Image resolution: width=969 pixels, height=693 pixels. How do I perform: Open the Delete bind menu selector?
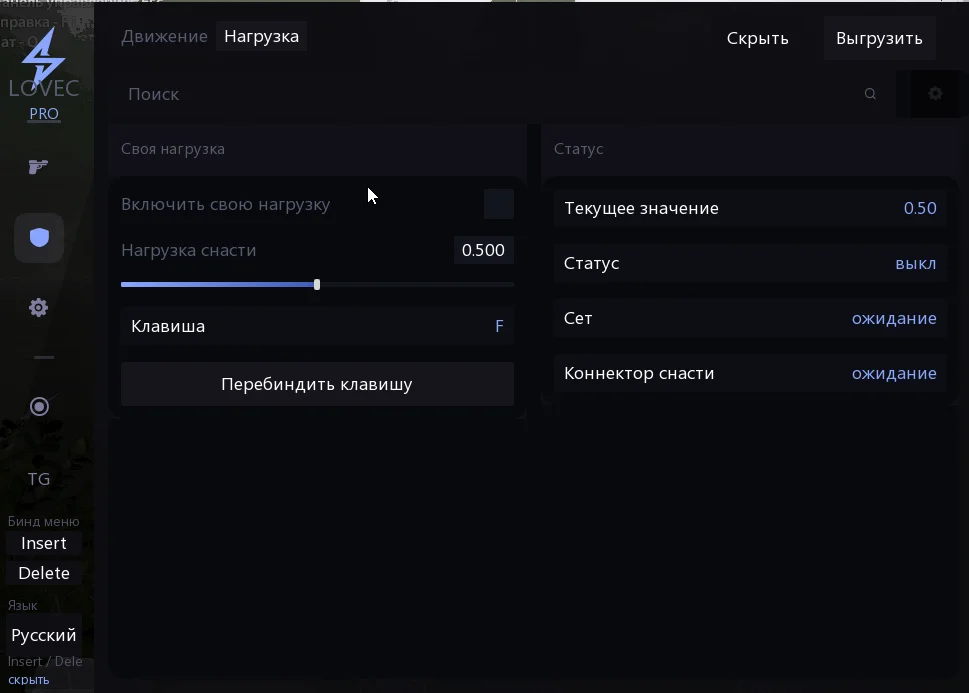pos(43,572)
